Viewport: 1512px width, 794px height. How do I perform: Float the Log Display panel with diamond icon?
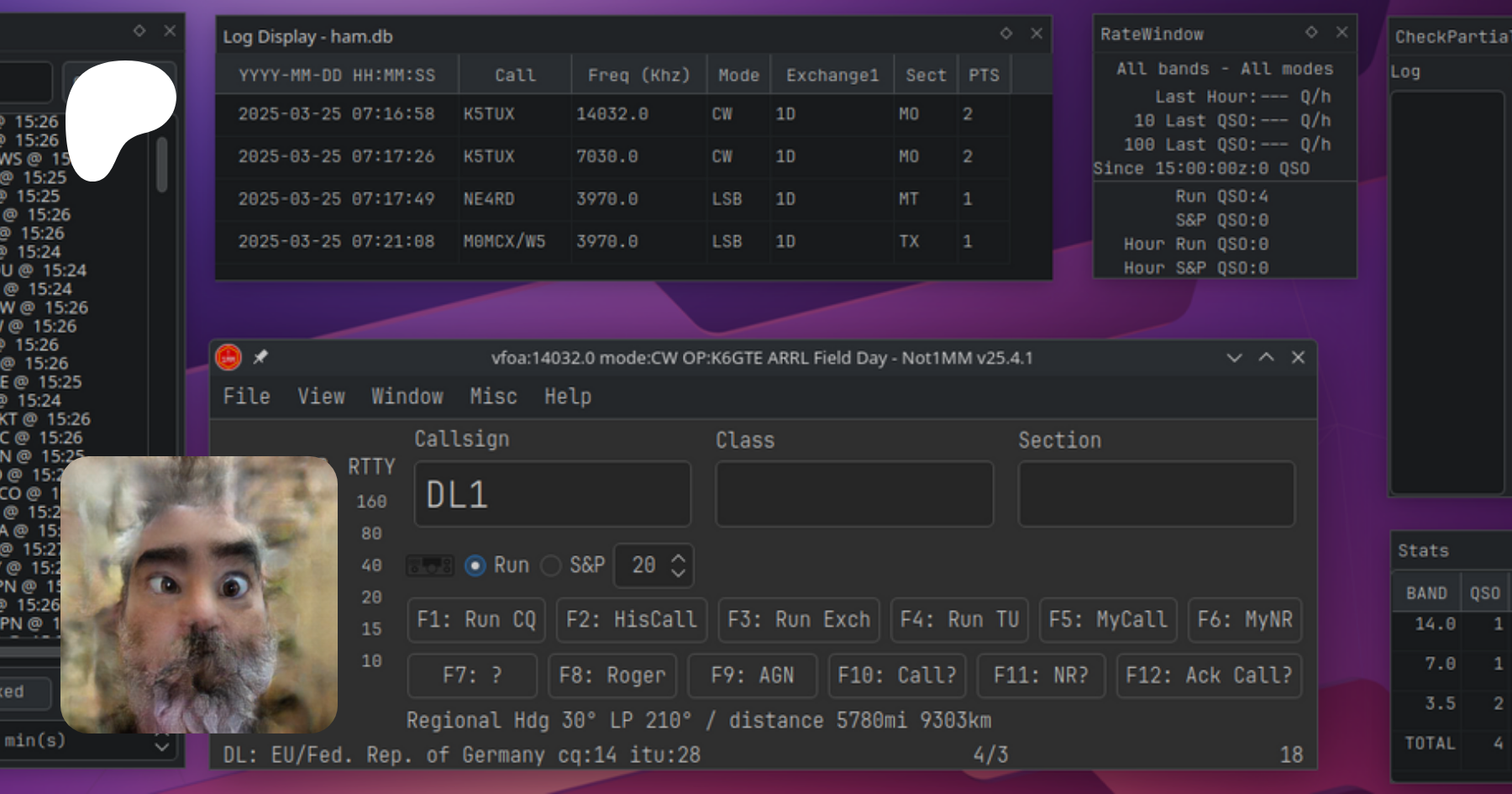[x=1005, y=34]
